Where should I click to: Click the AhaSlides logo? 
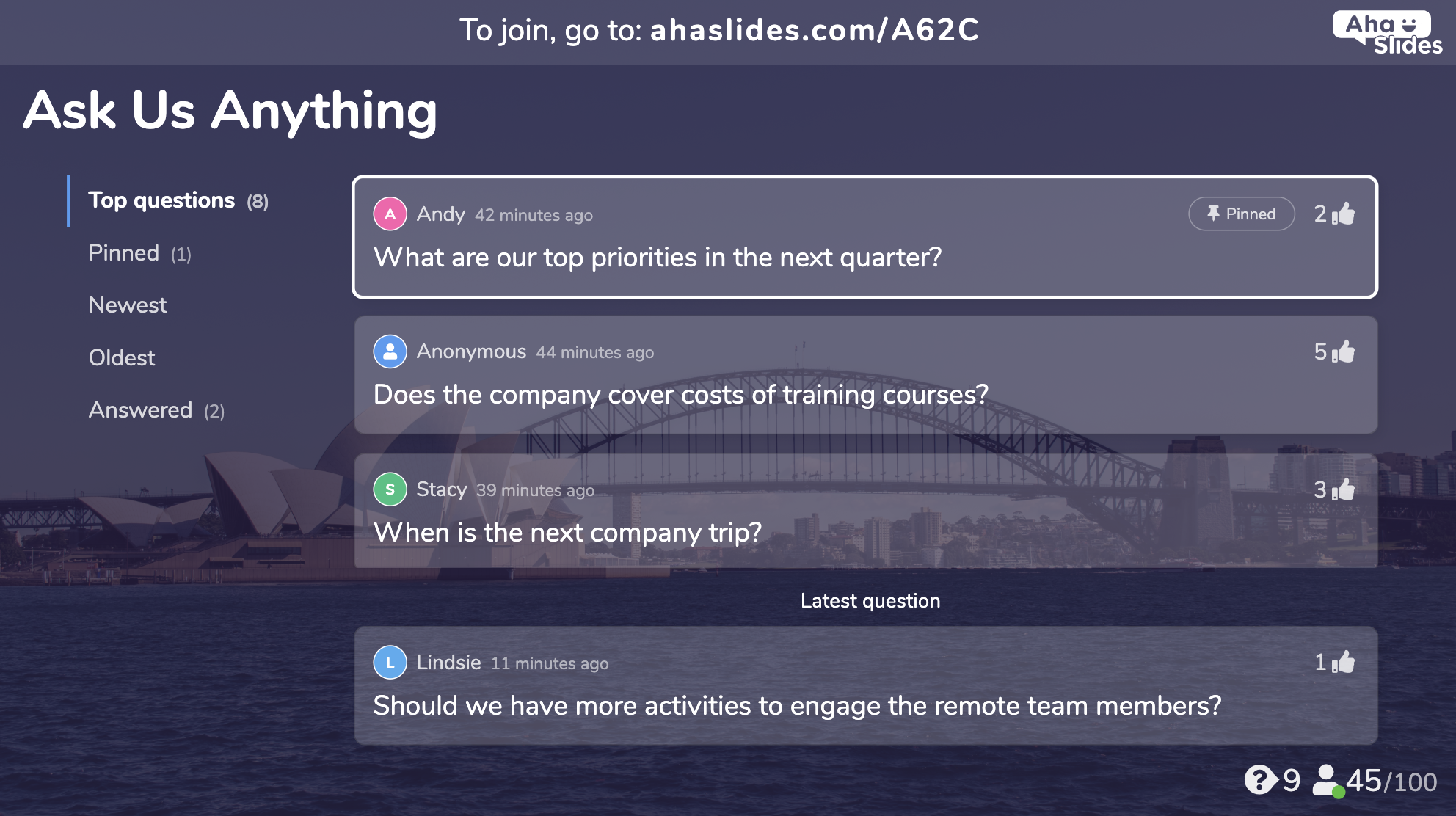coord(1386,33)
